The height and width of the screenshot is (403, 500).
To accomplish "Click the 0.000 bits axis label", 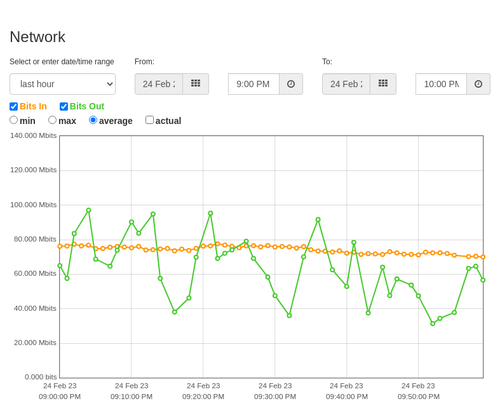I will pos(41,377).
